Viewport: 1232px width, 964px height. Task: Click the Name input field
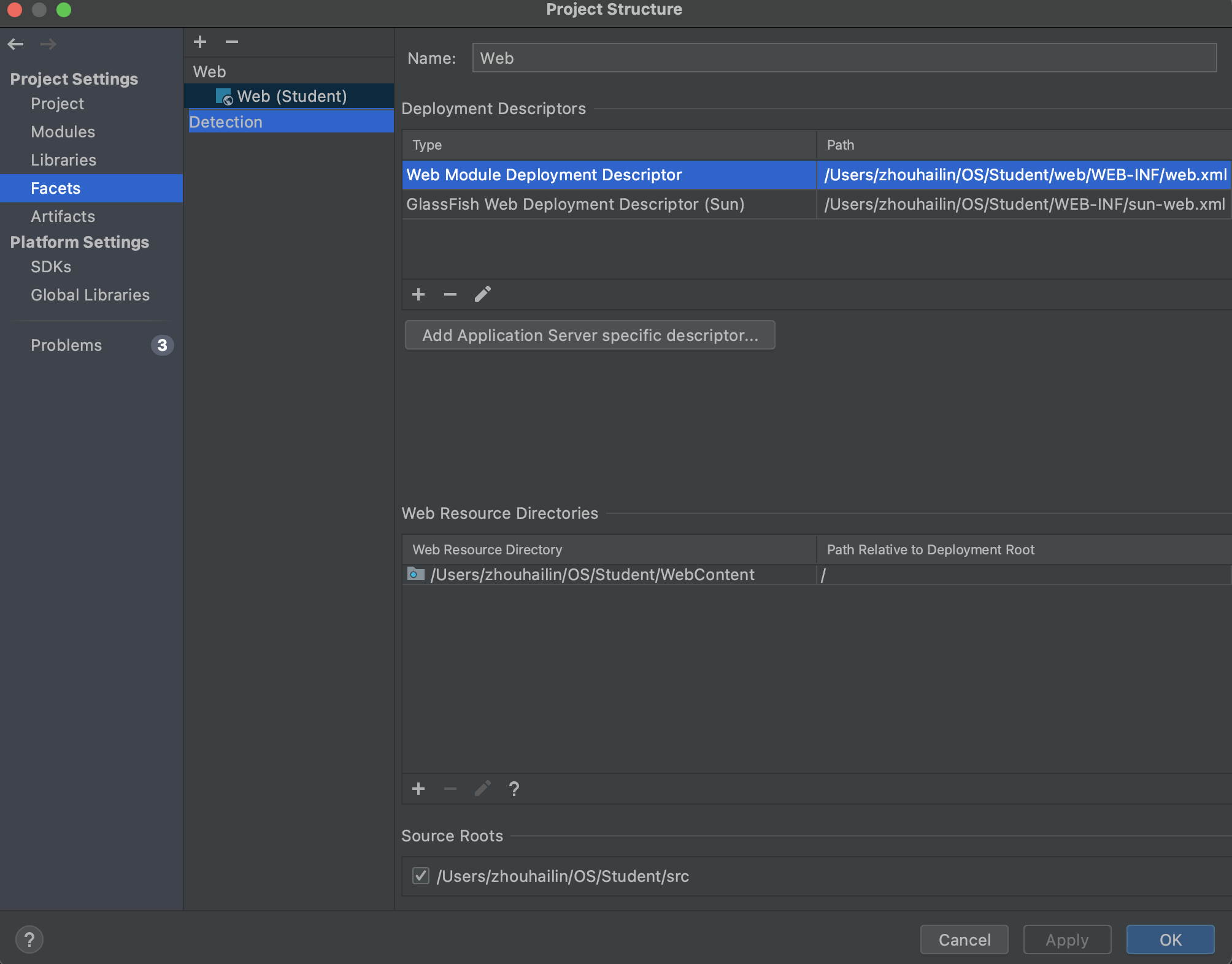point(844,58)
